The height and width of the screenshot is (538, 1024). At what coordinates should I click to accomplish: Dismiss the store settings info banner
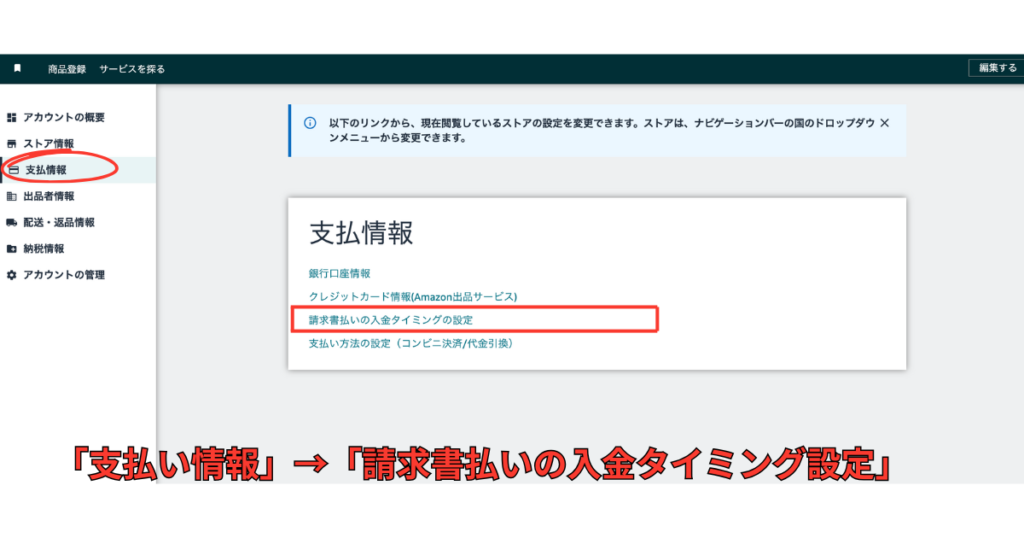pos(884,123)
